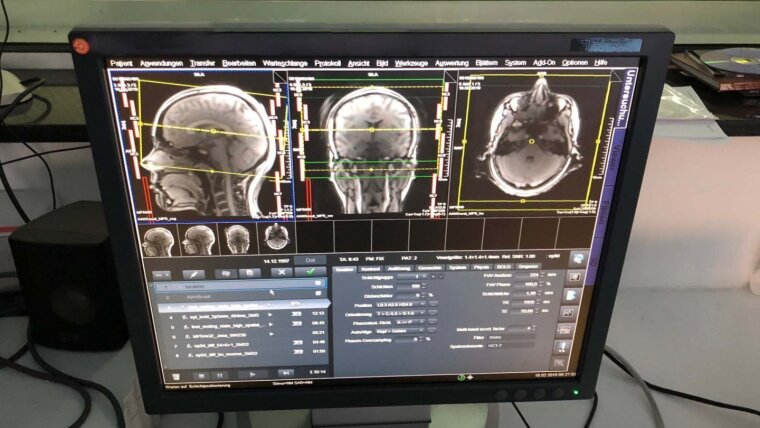This screenshot has width=760, height=428.
Task: Switch to the BOLD tab
Action: [x=504, y=267]
